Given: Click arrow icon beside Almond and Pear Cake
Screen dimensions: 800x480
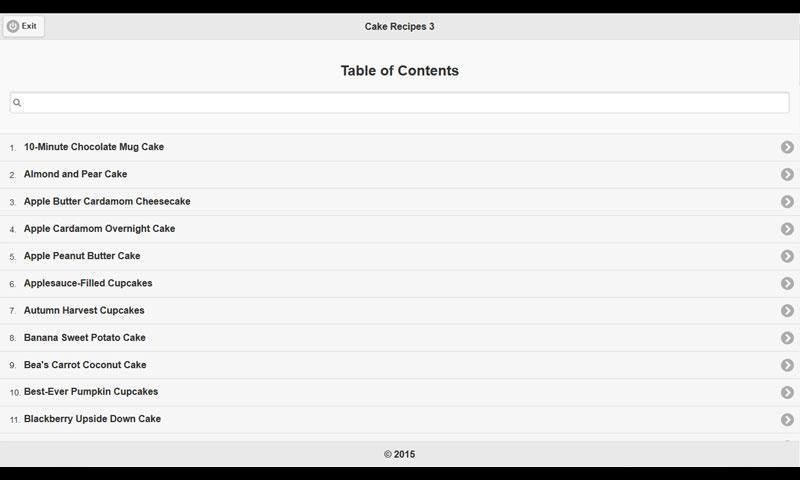Looking at the screenshot, I should click(x=787, y=175).
